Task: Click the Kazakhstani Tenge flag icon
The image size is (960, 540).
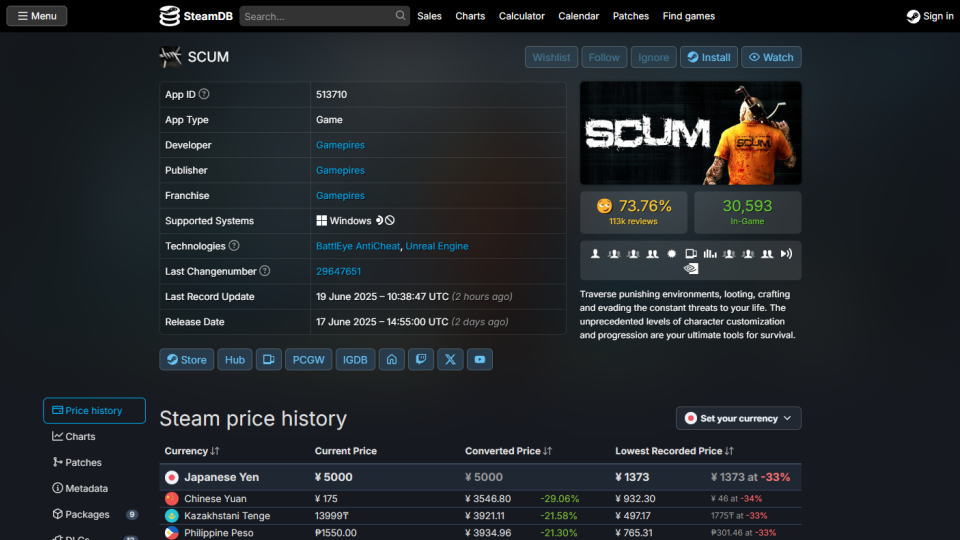Action: (x=171, y=516)
